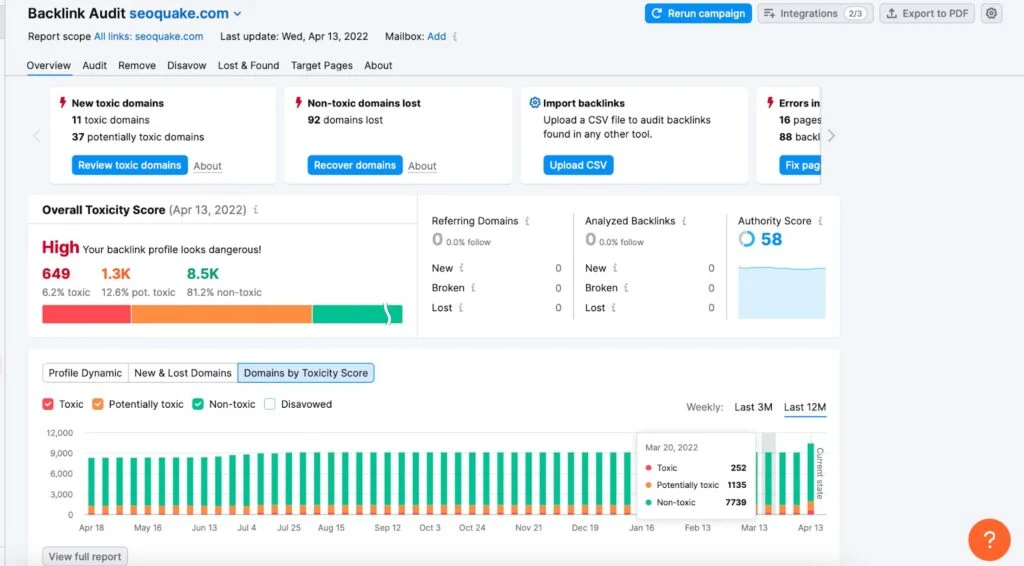This screenshot has width=1024, height=566.
Task: Click info icon next to Authority Score
Action: click(x=821, y=221)
